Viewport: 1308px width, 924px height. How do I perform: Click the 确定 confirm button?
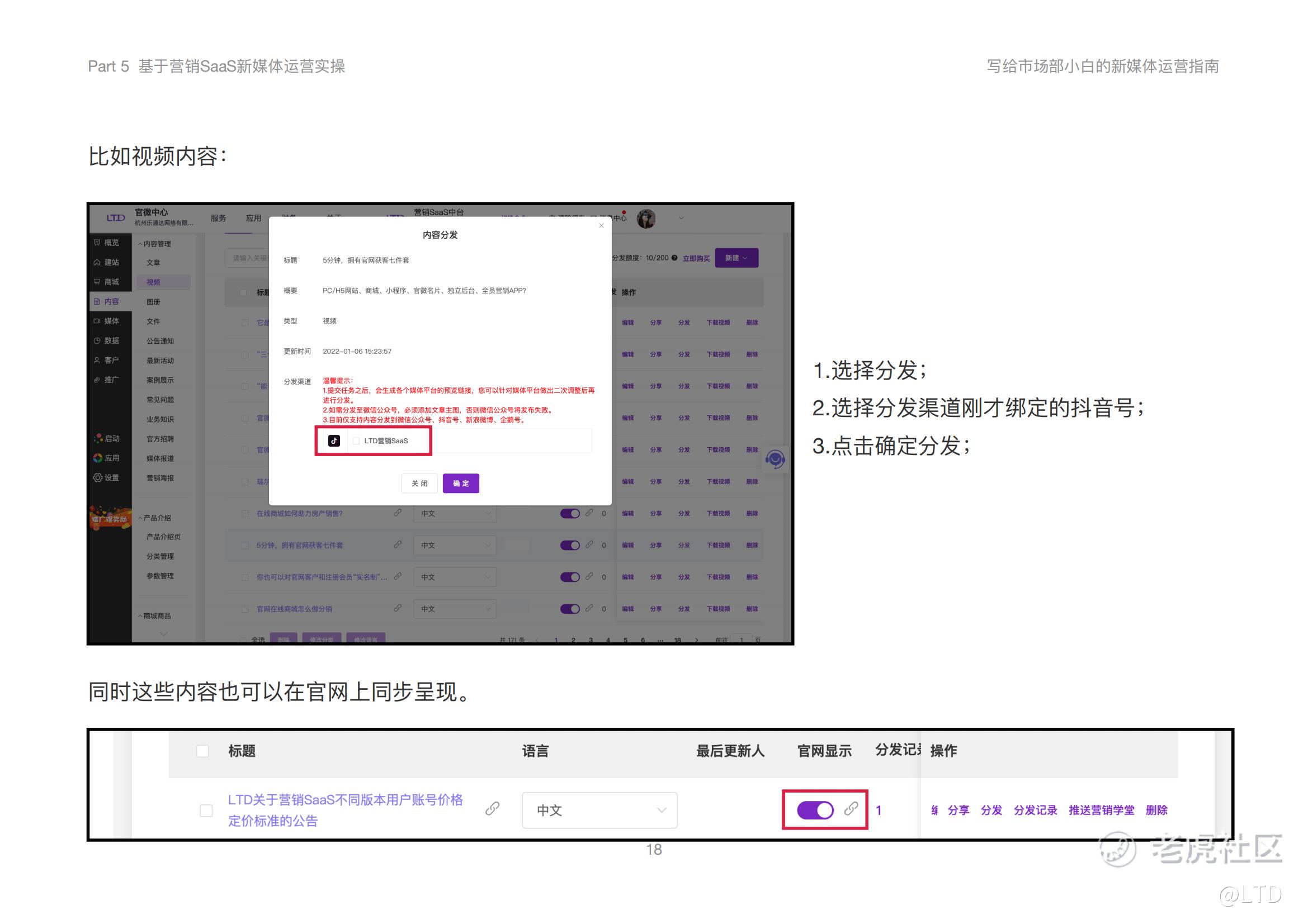460,484
